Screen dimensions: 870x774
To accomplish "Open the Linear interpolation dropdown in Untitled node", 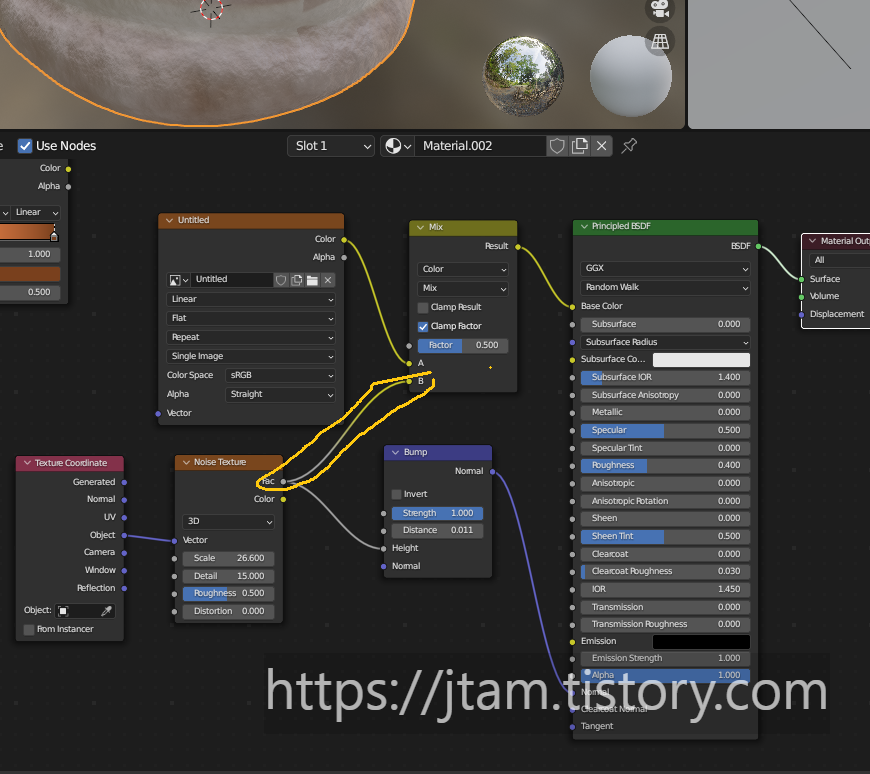I will pos(251,299).
